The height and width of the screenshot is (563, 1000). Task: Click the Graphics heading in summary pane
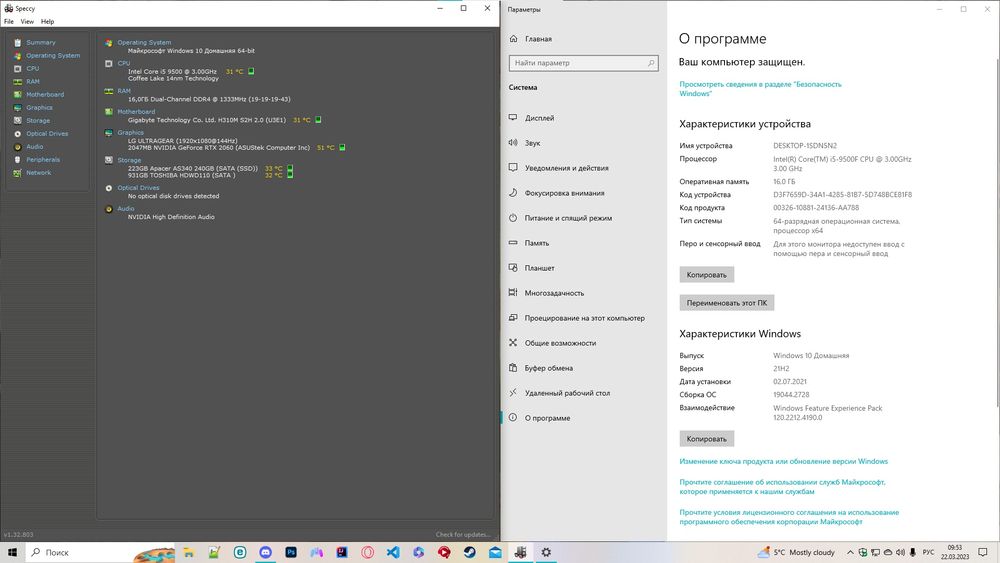coord(130,133)
